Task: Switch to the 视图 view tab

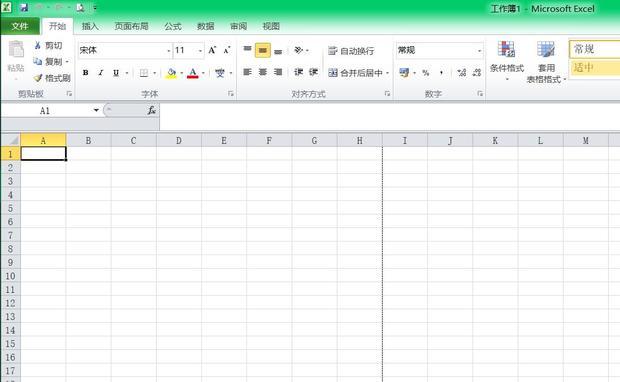Action: coord(271,26)
